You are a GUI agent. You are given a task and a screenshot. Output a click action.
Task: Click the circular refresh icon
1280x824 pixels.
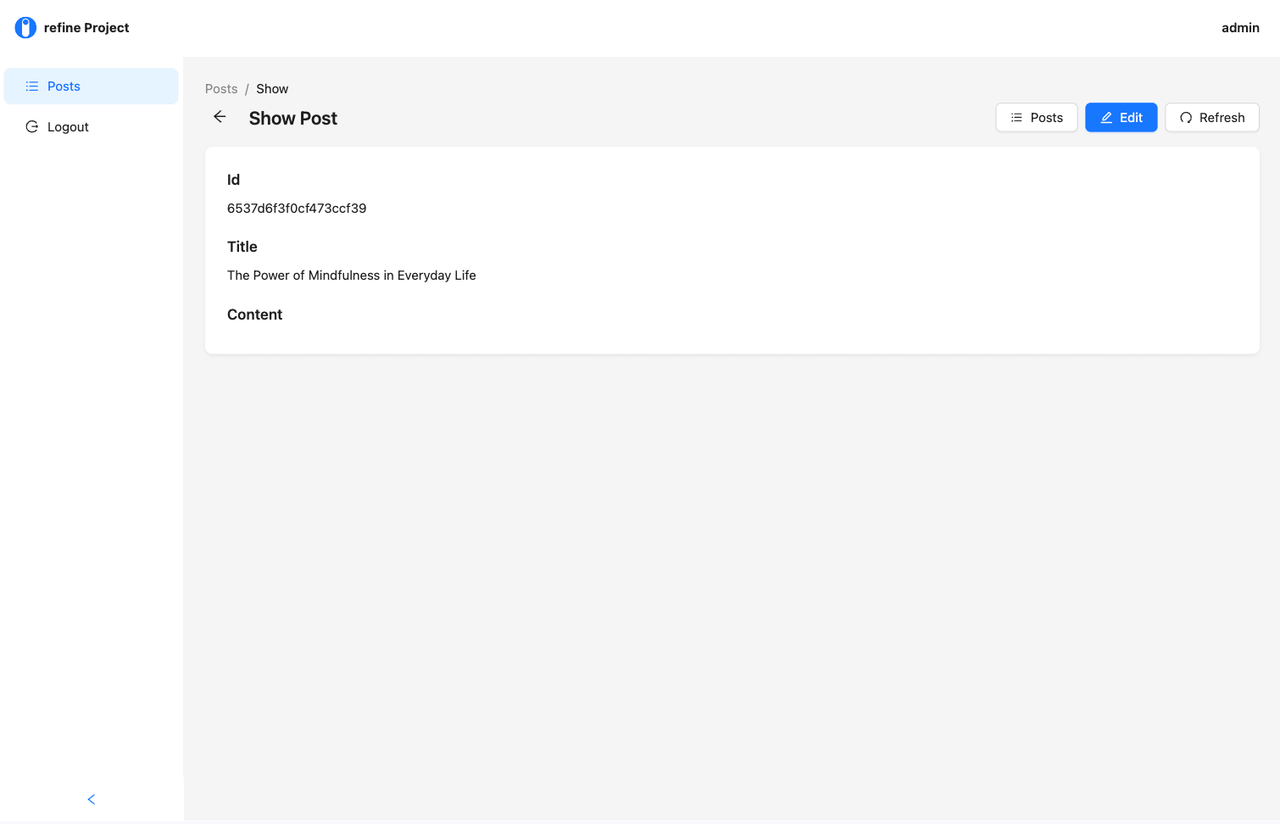(x=1186, y=118)
